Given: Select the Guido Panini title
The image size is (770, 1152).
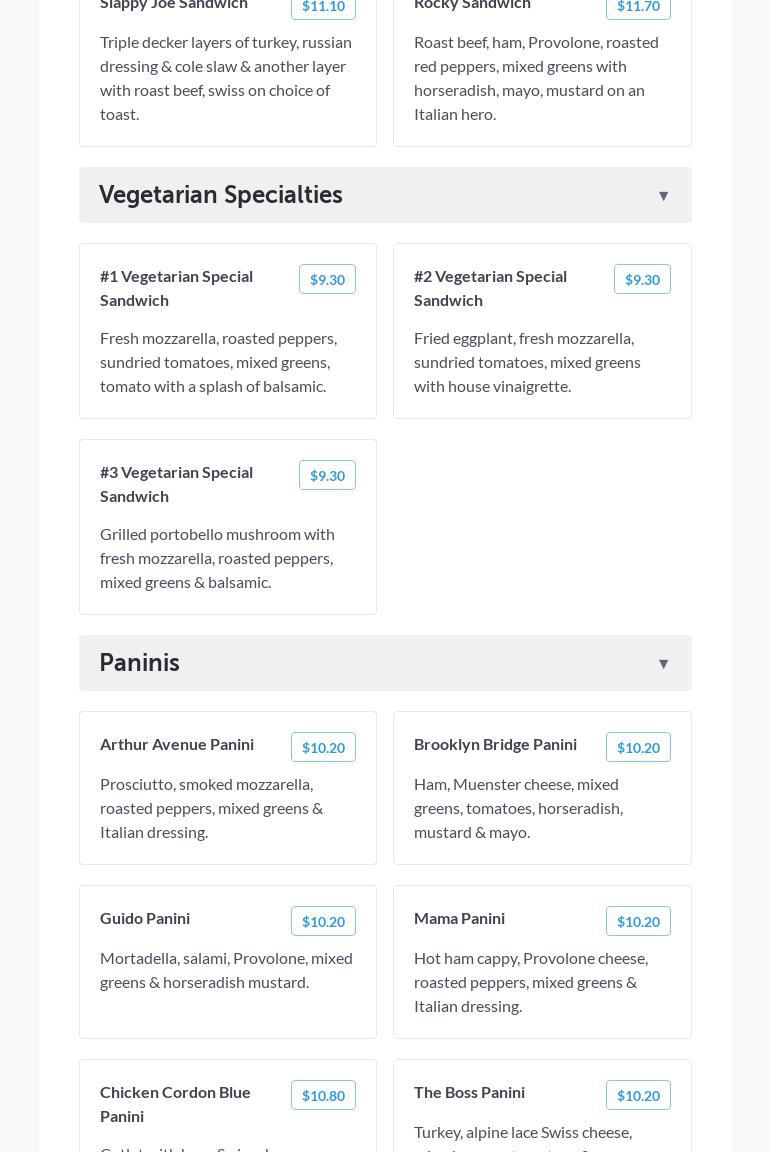Looking at the screenshot, I should pyautogui.click(x=145, y=918).
